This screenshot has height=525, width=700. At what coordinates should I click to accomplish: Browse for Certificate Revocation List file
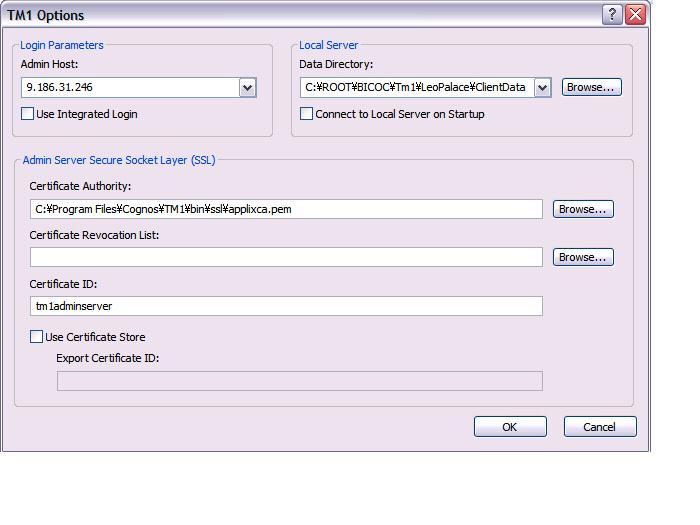pyautogui.click(x=583, y=257)
